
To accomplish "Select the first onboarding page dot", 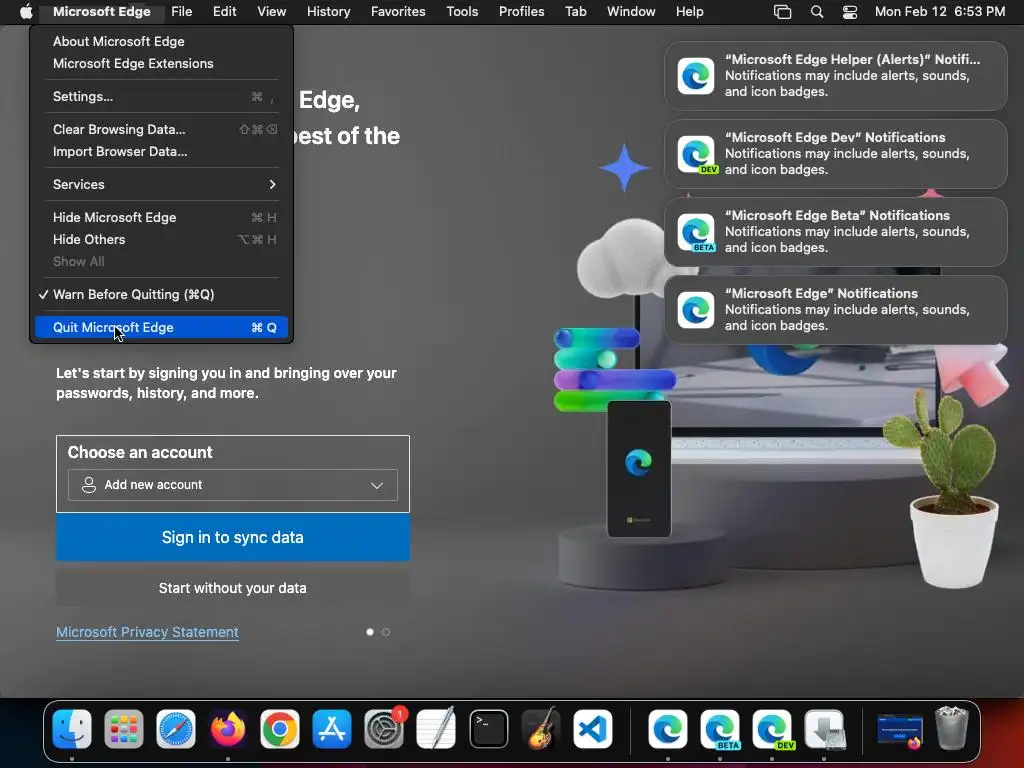I will [370, 632].
